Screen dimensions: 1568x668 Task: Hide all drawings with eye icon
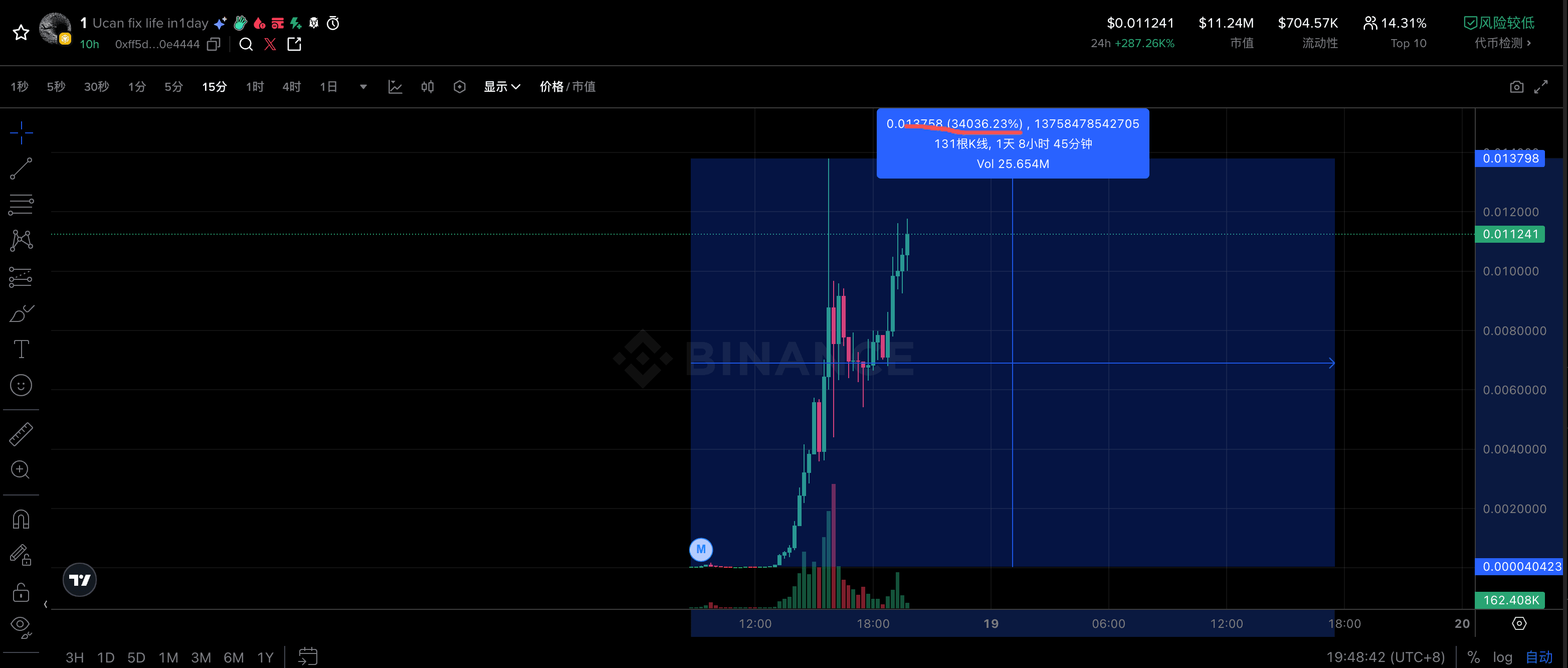pos(21,625)
